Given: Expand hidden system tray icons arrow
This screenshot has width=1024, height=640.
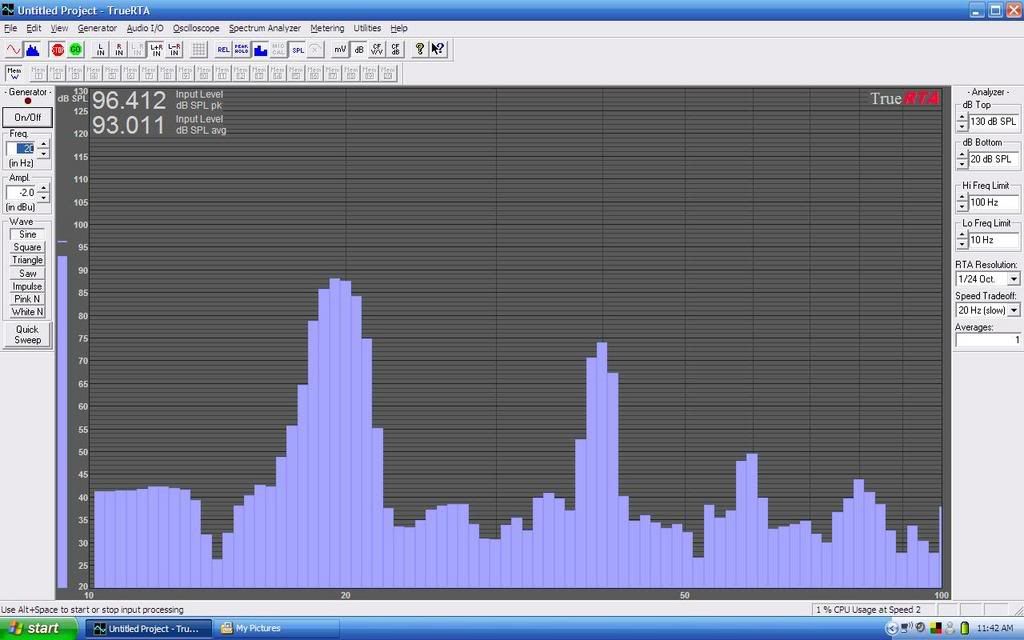Looking at the screenshot, I should click(891, 628).
